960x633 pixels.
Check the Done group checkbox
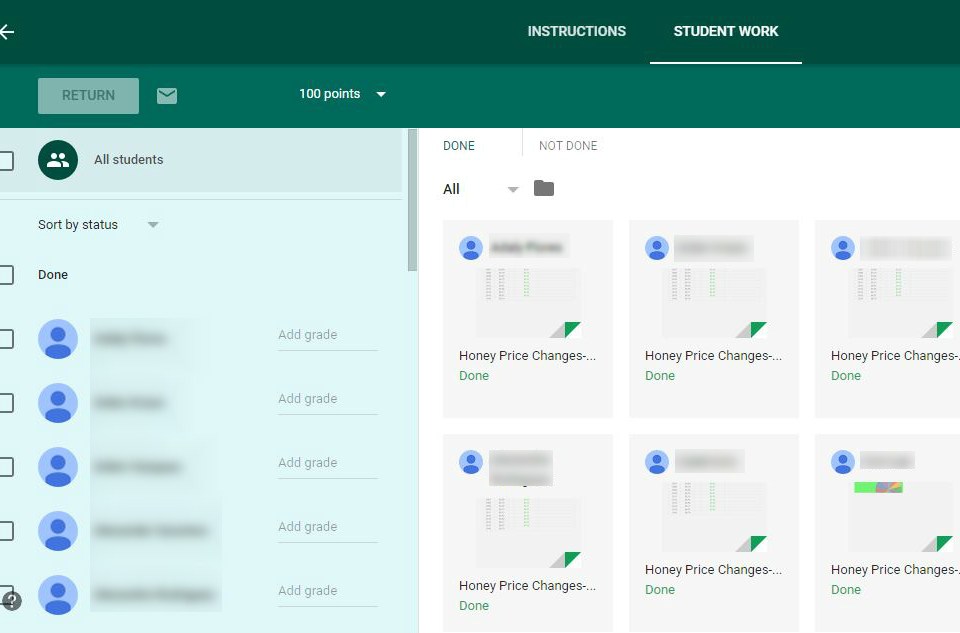[x=6, y=275]
